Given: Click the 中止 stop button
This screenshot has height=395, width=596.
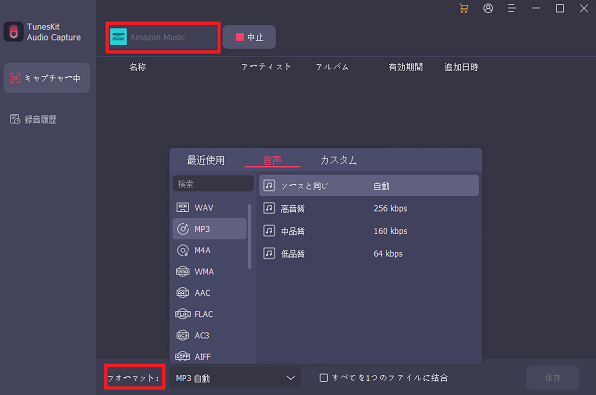Looking at the screenshot, I should 249,37.
